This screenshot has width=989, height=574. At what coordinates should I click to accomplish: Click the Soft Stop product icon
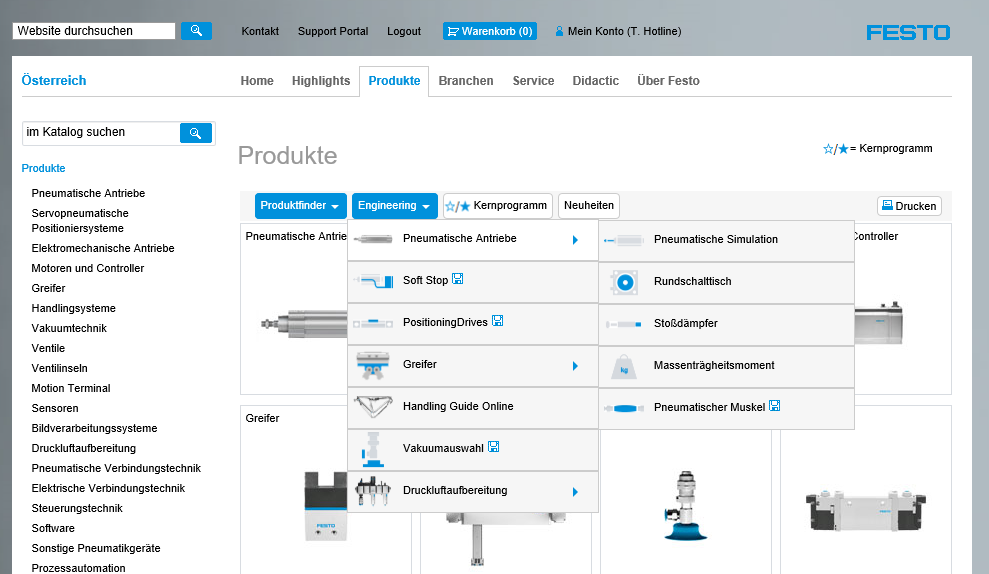[x=373, y=281]
